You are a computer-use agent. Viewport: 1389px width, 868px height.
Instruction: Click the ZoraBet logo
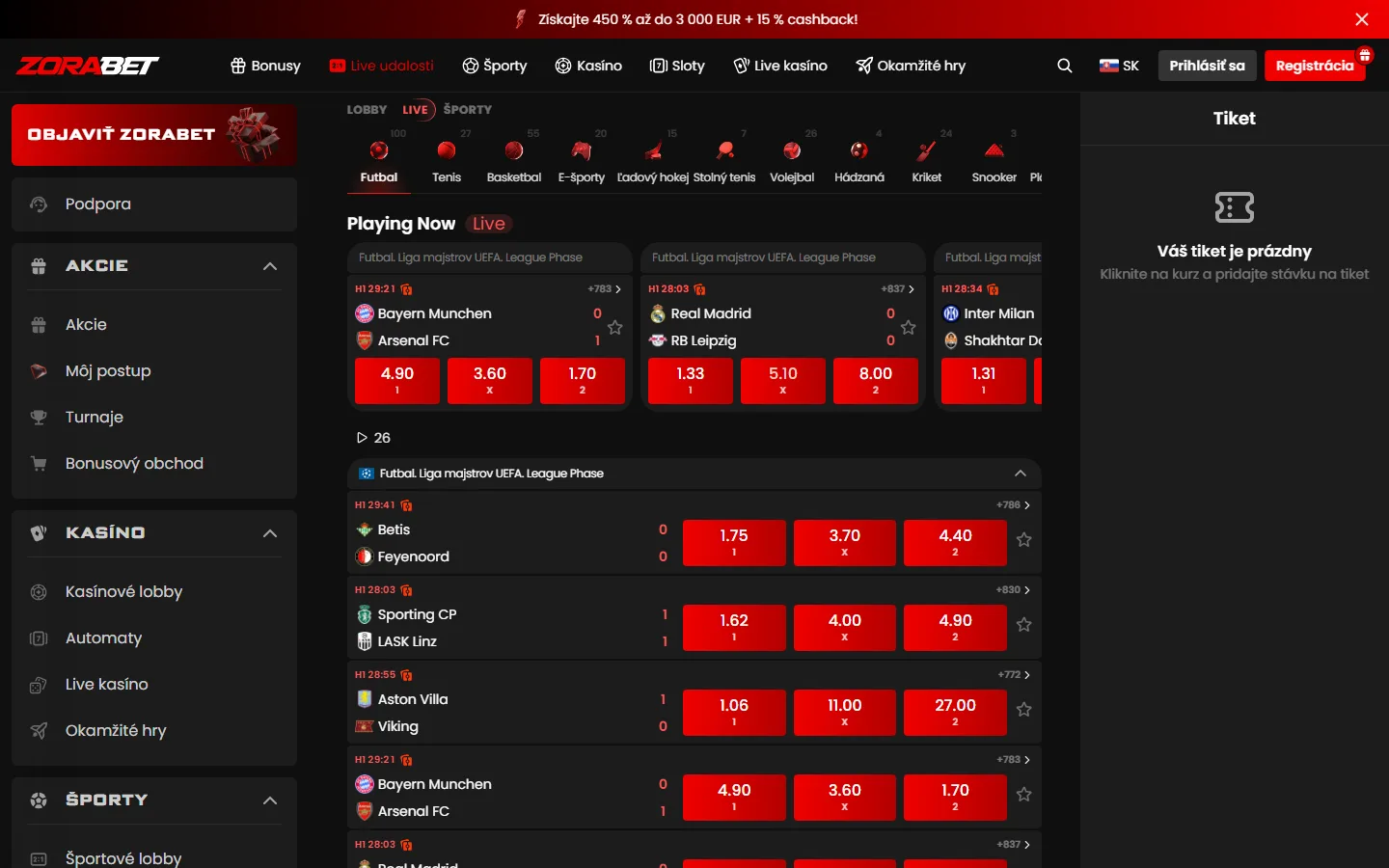88,66
